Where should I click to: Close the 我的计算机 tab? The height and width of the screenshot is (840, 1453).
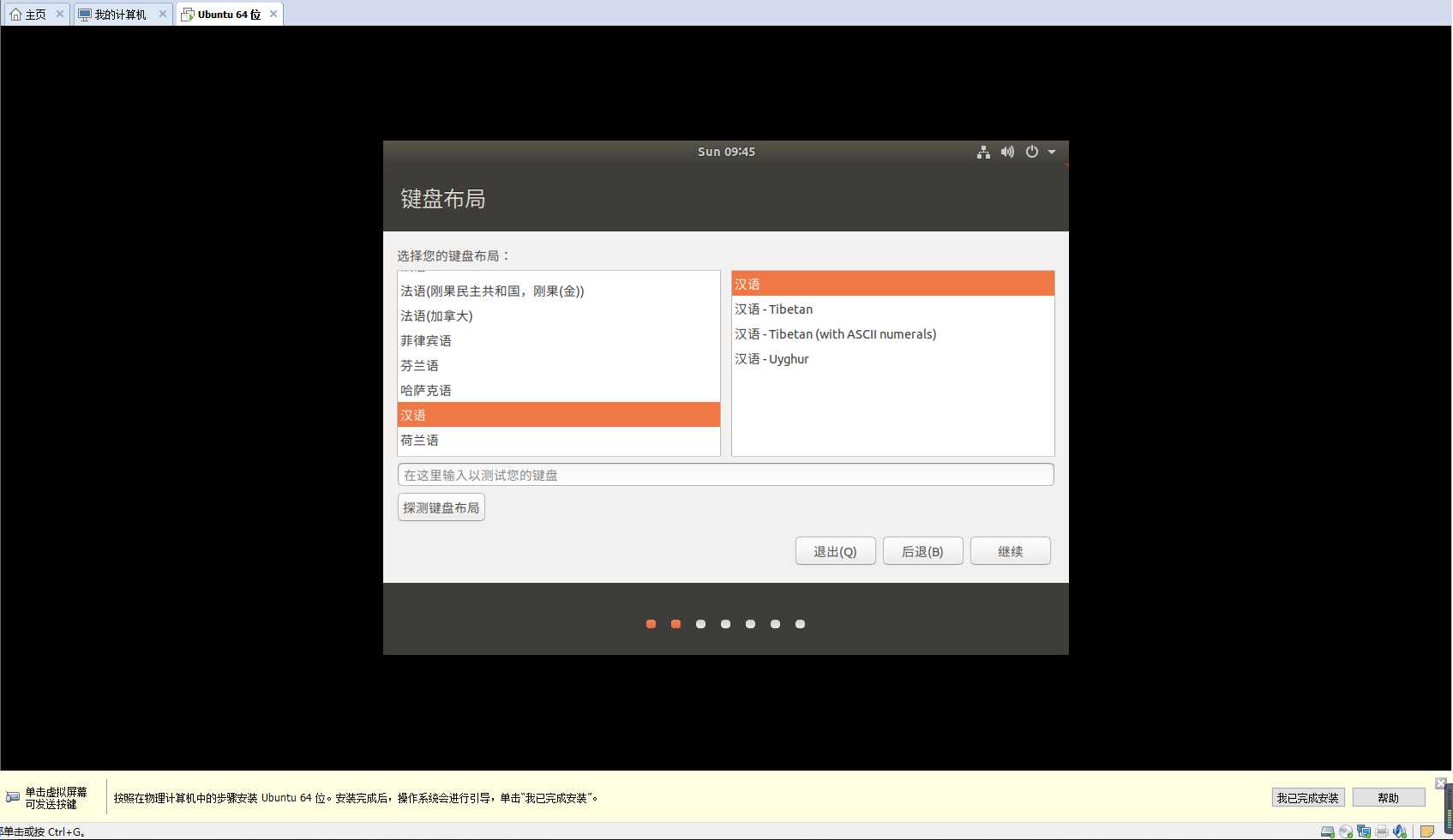click(x=162, y=14)
